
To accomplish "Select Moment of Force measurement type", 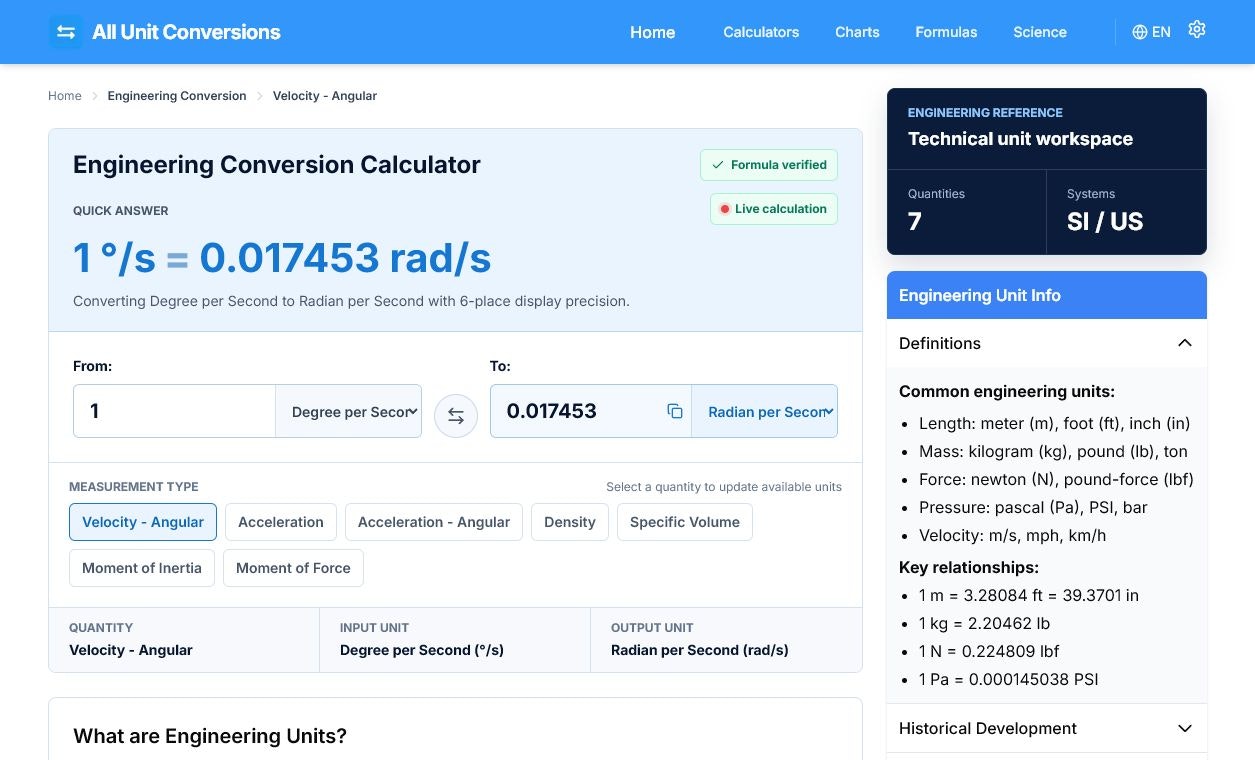I will click(293, 568).
